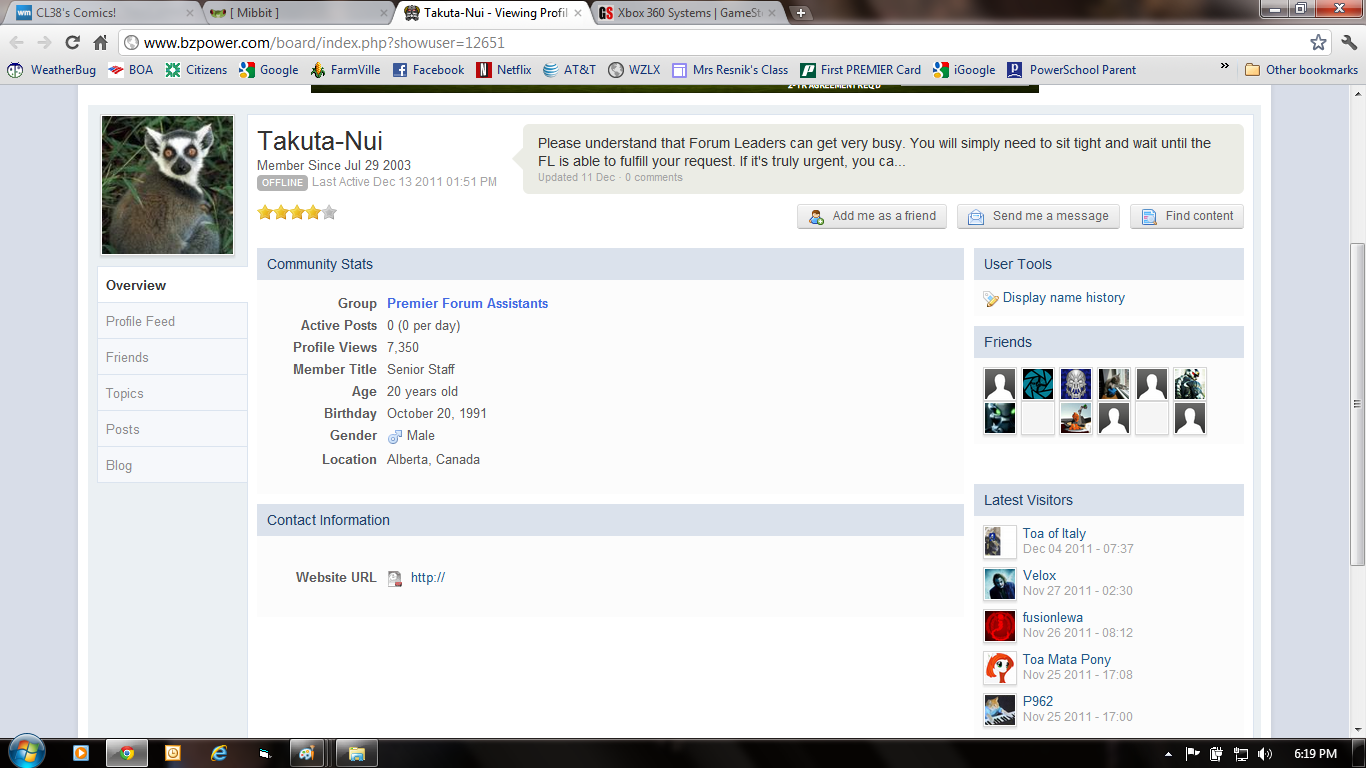Switch to the [ Mibbit ] tab
The image size is (1366, 768).
click(298, 13)
